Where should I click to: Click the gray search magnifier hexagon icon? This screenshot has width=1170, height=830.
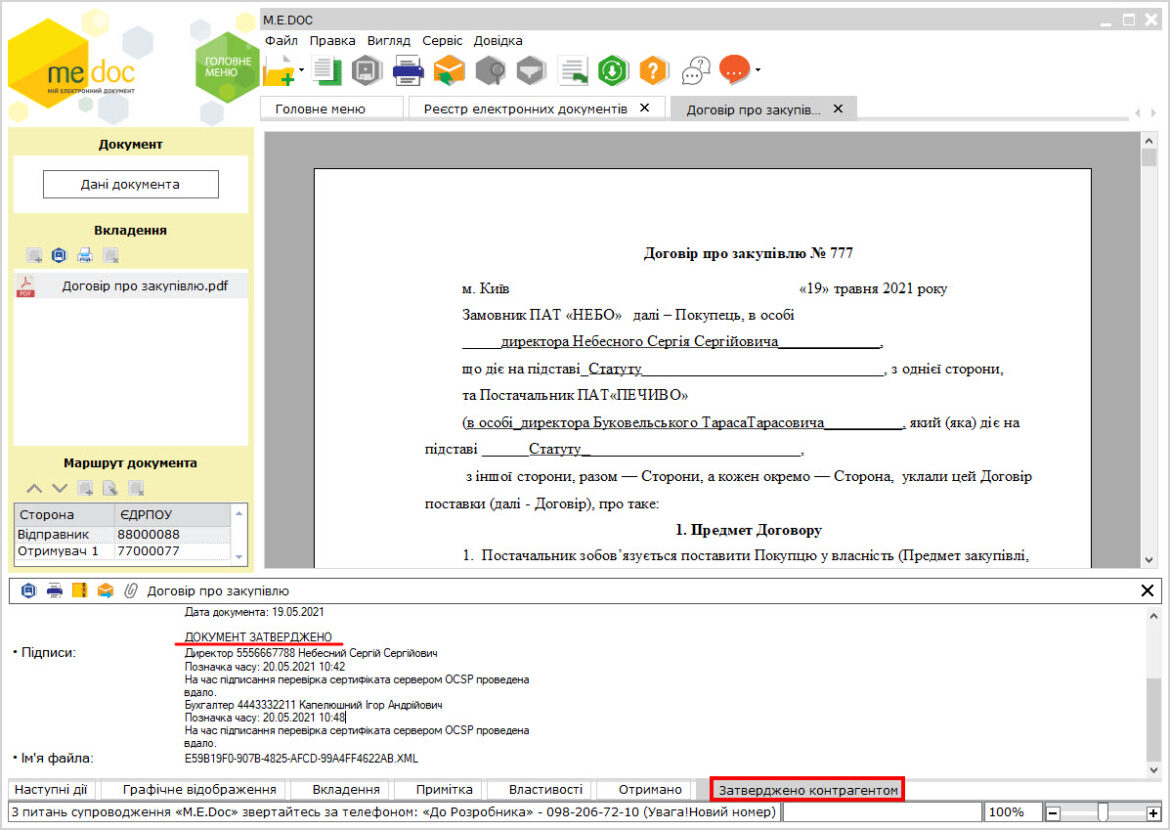point(490,71)
